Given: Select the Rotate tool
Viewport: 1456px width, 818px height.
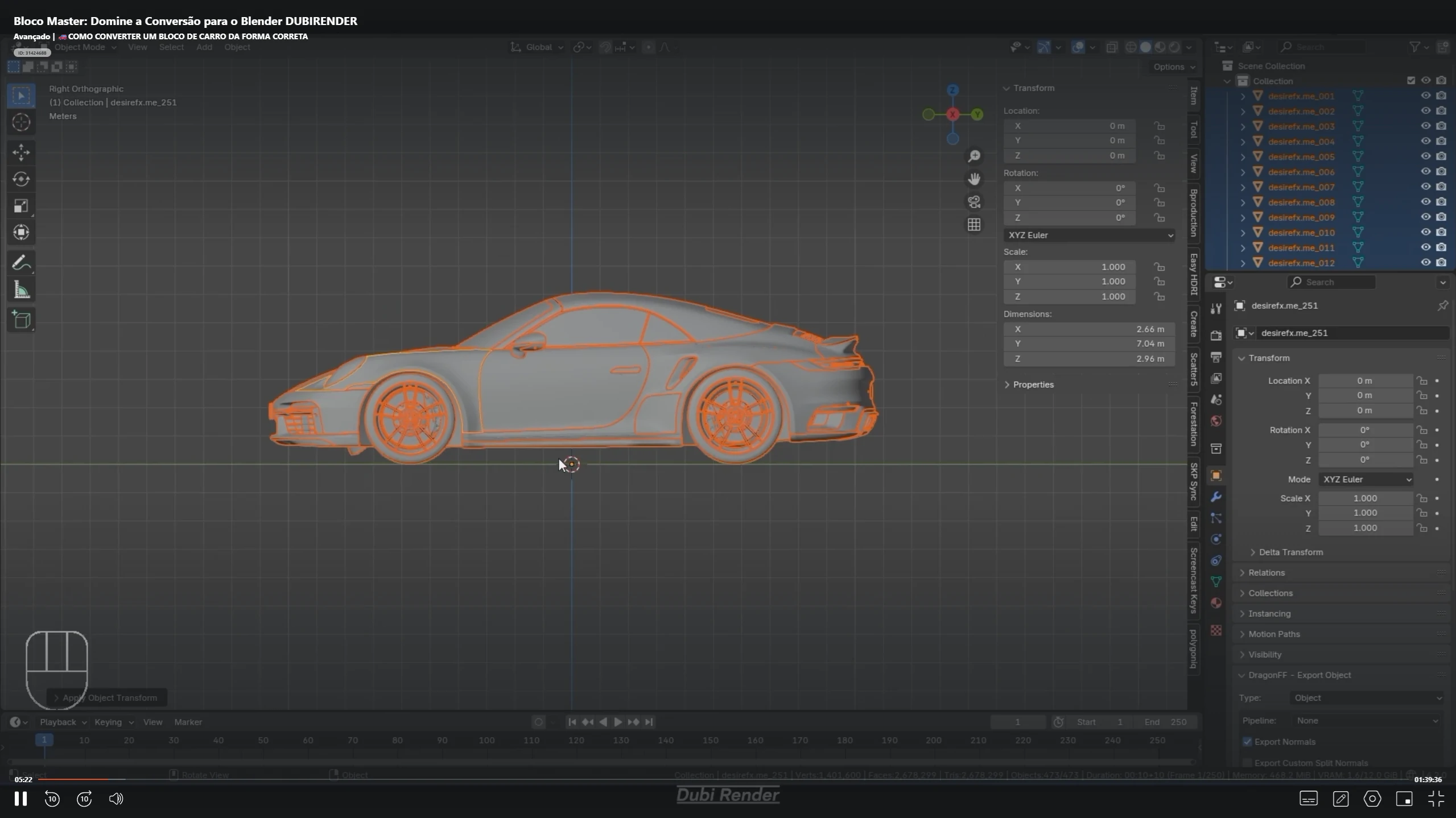Looking at the screenshot, I should 21,179.
